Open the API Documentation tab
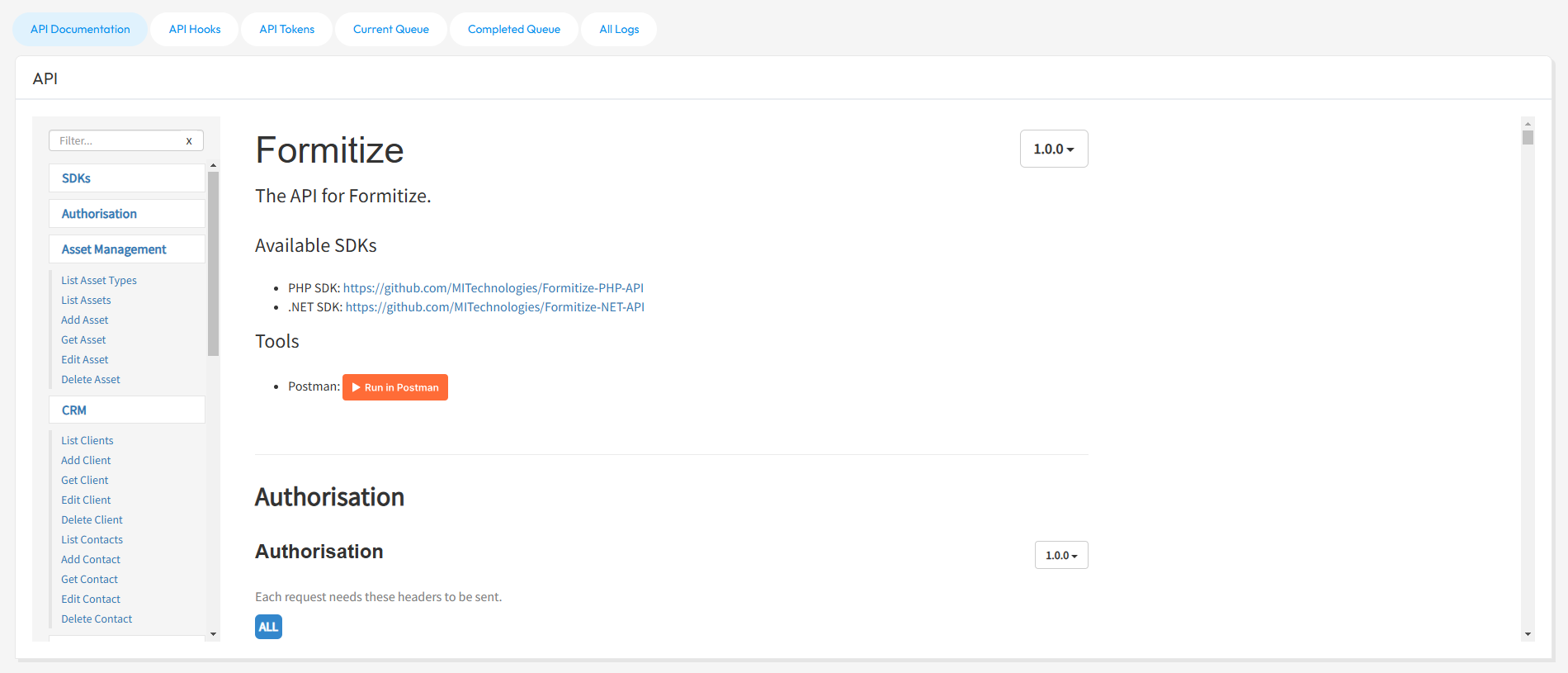 coord(80,29)
